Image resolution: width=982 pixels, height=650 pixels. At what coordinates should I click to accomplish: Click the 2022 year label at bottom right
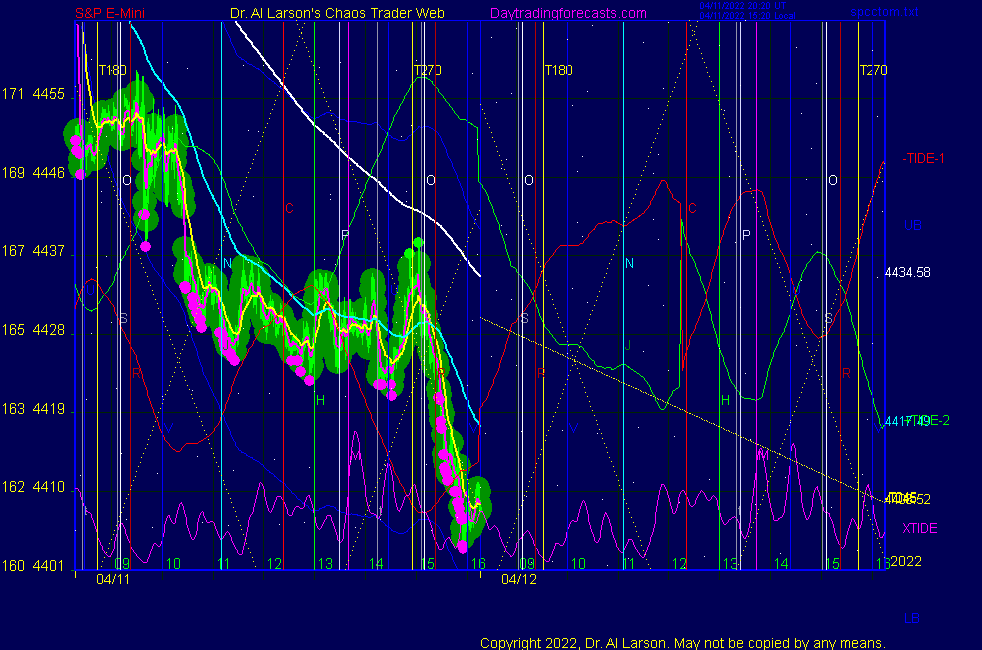pos(906,561)
